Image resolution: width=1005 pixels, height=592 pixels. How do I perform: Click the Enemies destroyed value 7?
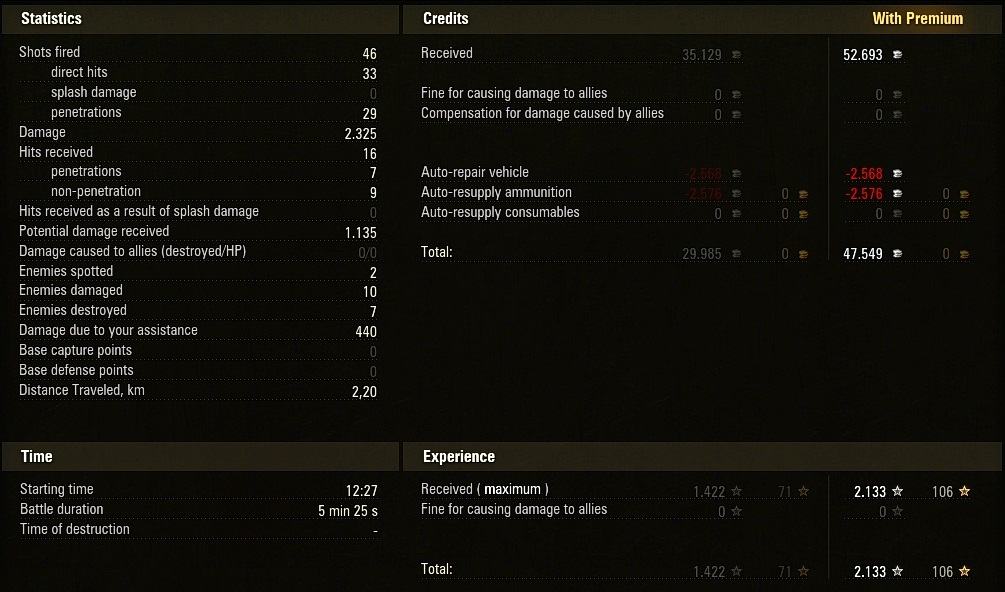pos(373,311)
